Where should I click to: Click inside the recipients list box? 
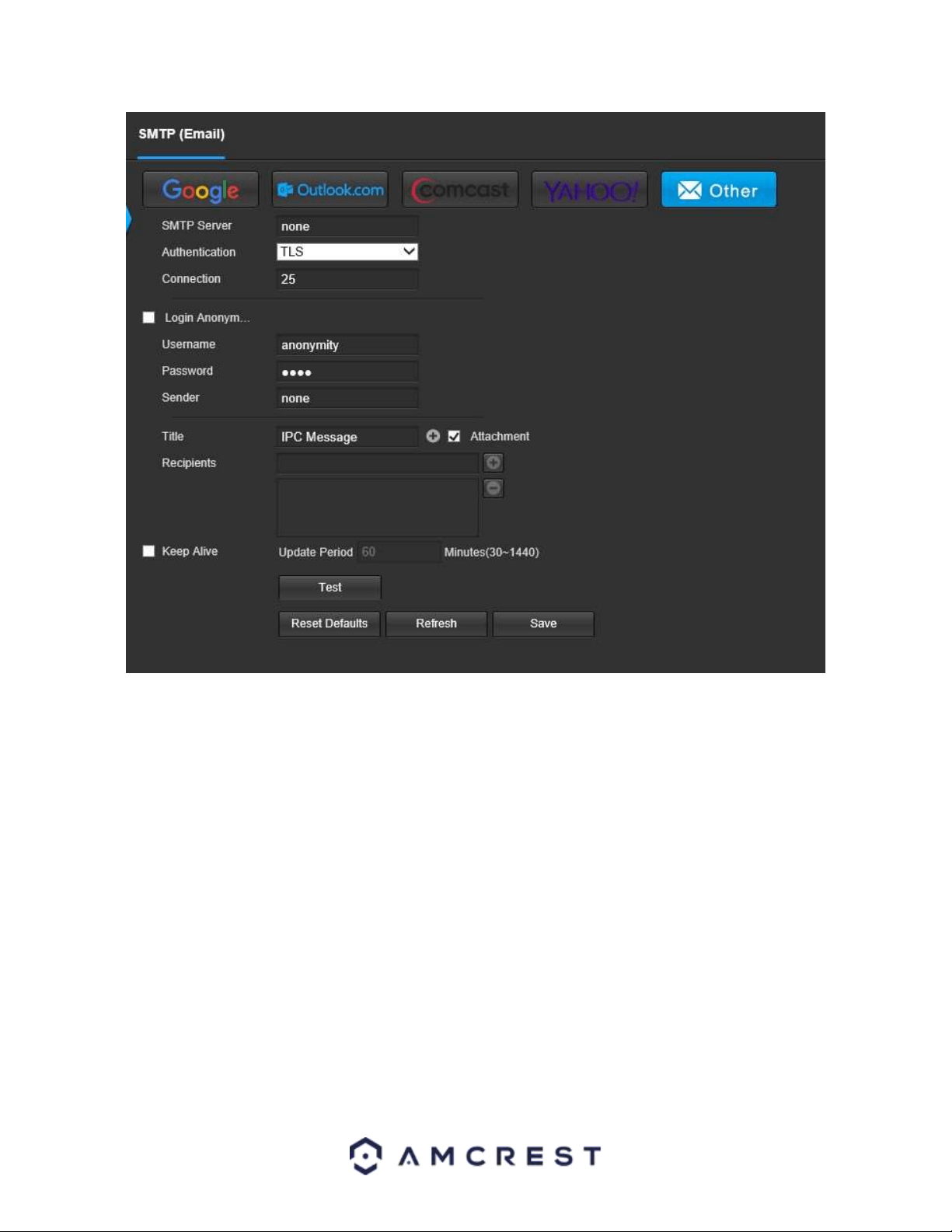coord(378,508)
